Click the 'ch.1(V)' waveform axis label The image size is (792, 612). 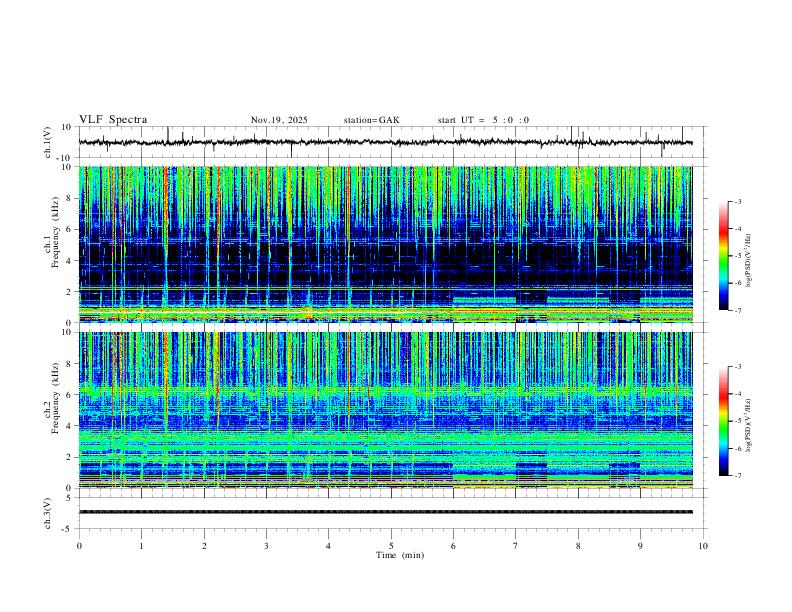pos(48,142)
